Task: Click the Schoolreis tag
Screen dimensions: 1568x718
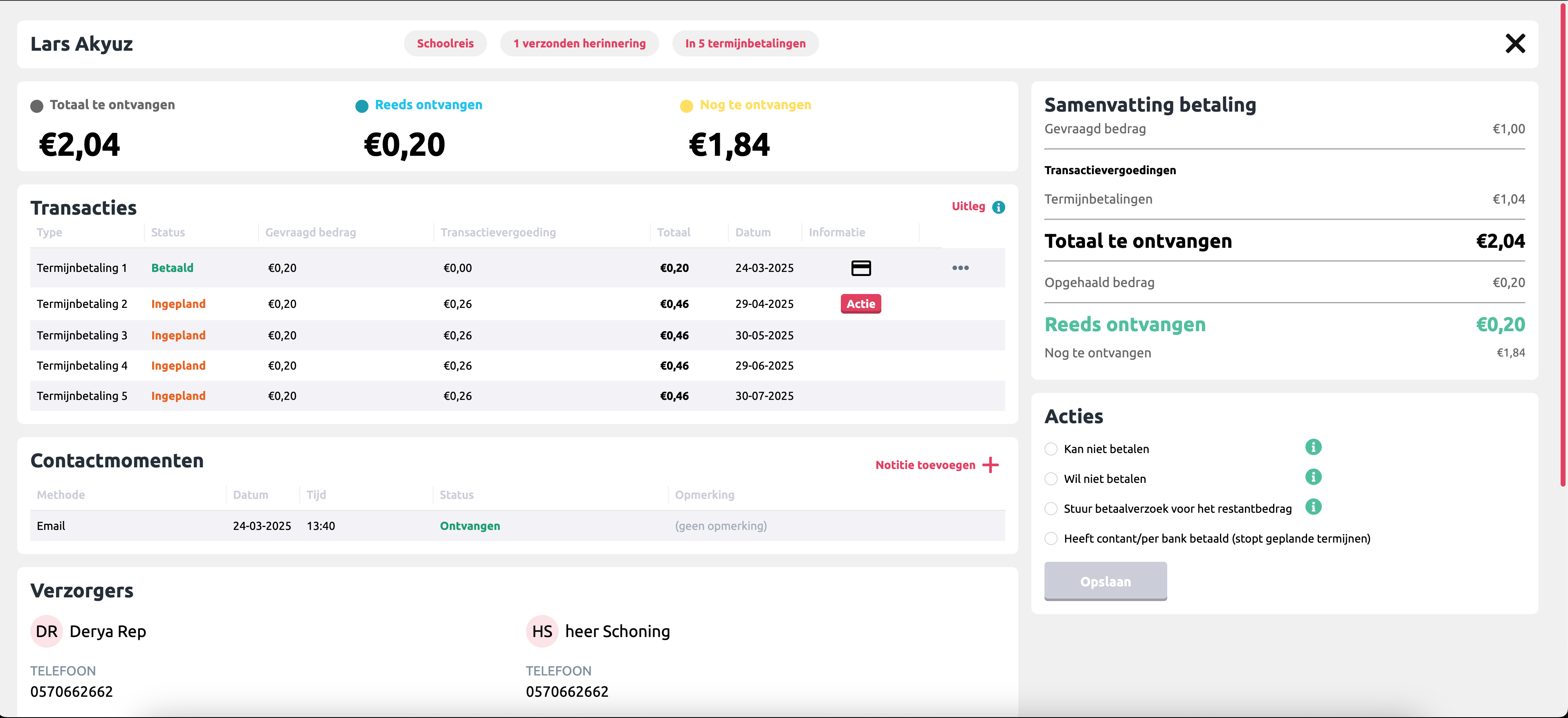Action: 445,44
